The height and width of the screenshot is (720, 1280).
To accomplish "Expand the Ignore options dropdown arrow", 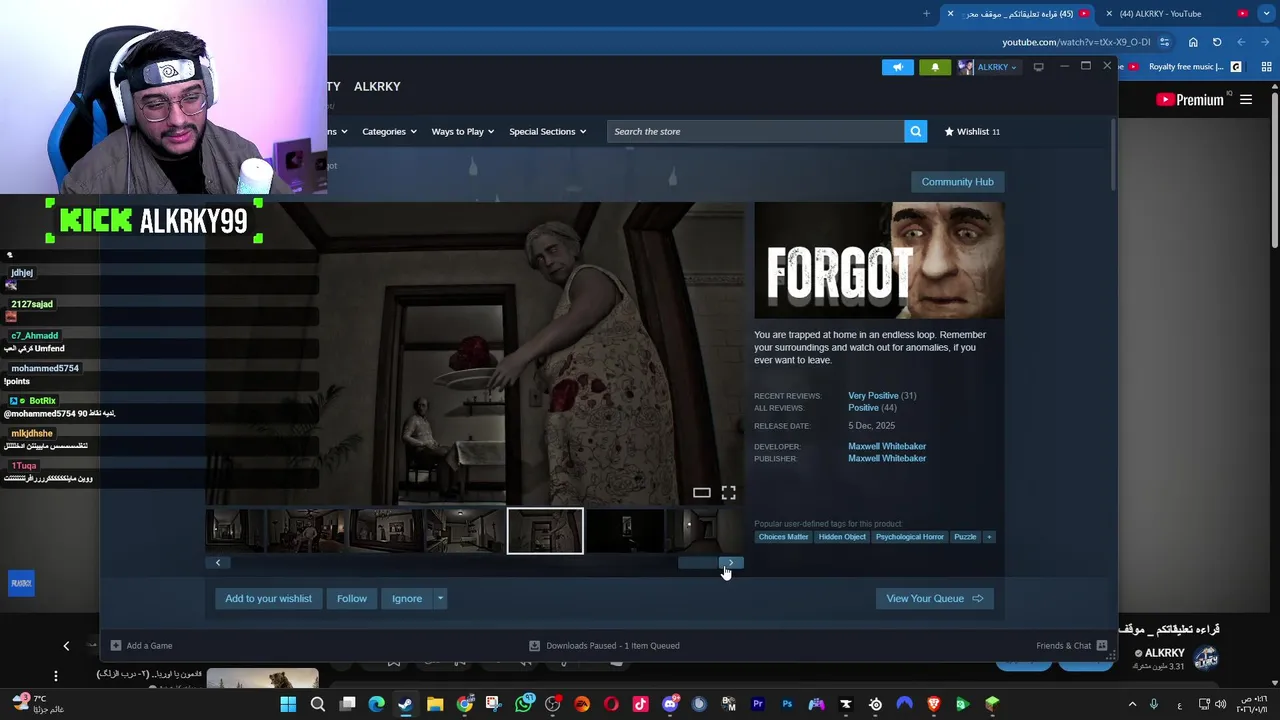I will pos(440,598).
